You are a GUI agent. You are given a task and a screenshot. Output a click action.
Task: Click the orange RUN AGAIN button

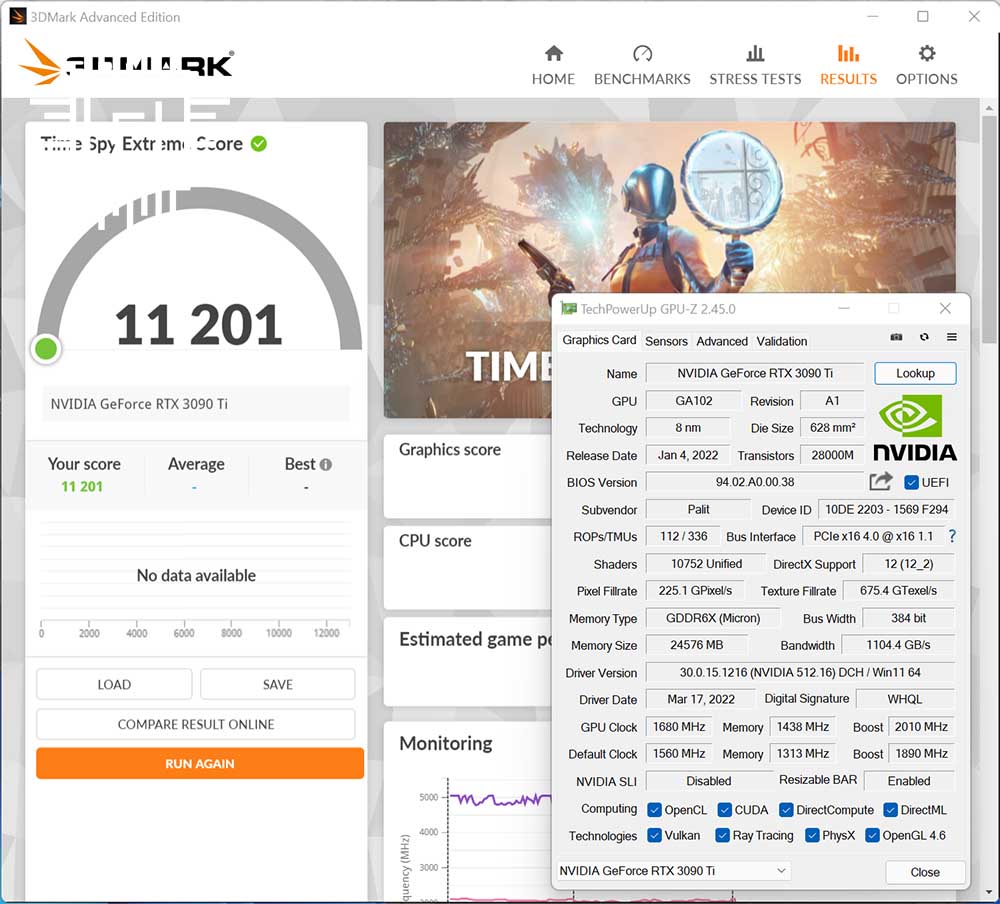200,764
